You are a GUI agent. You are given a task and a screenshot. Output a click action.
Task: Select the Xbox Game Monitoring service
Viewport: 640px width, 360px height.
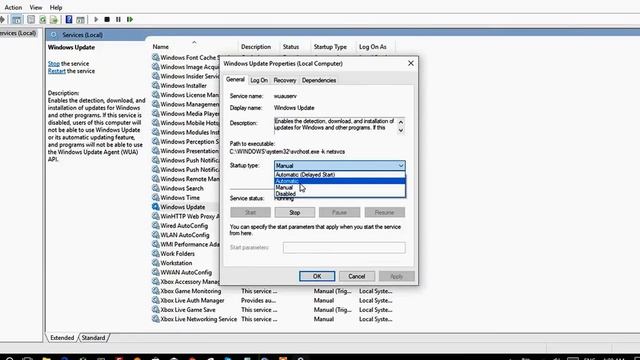coord(190,291)
